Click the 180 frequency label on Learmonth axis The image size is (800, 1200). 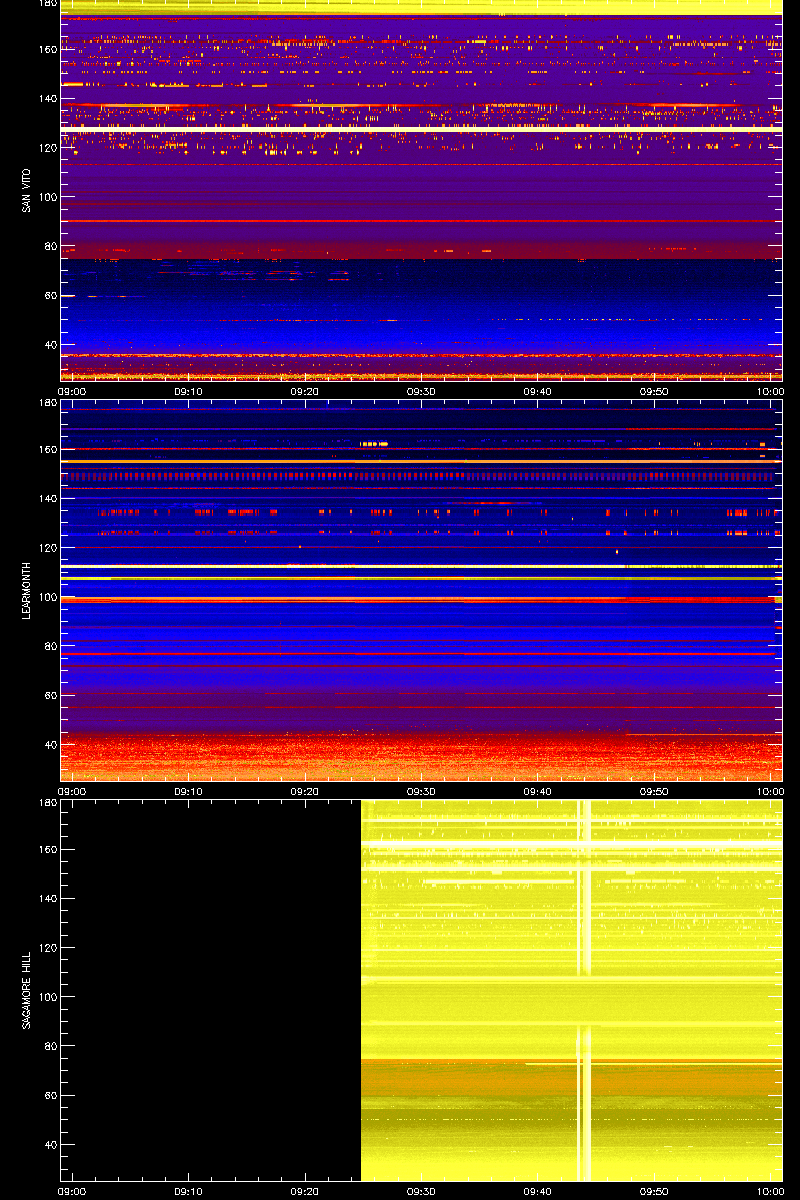47,403
